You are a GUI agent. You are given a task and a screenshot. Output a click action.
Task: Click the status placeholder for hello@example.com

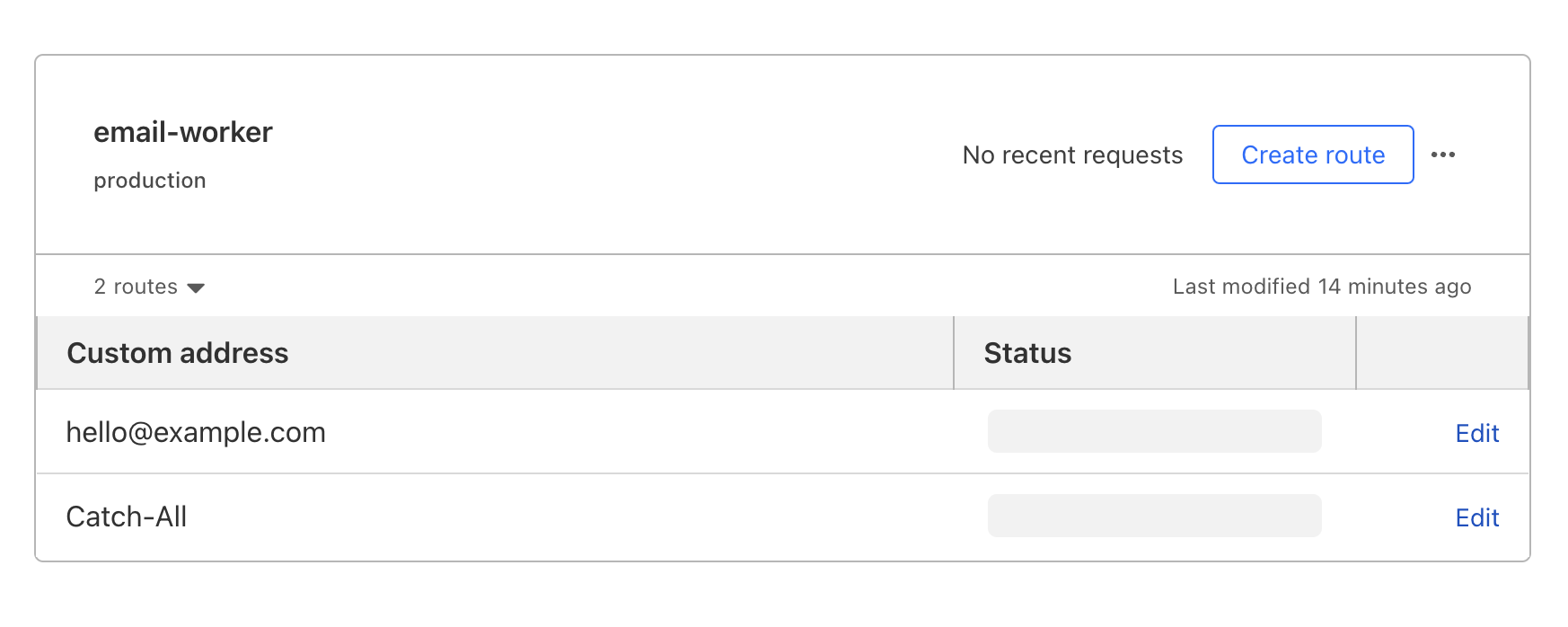click(1154, 431)
